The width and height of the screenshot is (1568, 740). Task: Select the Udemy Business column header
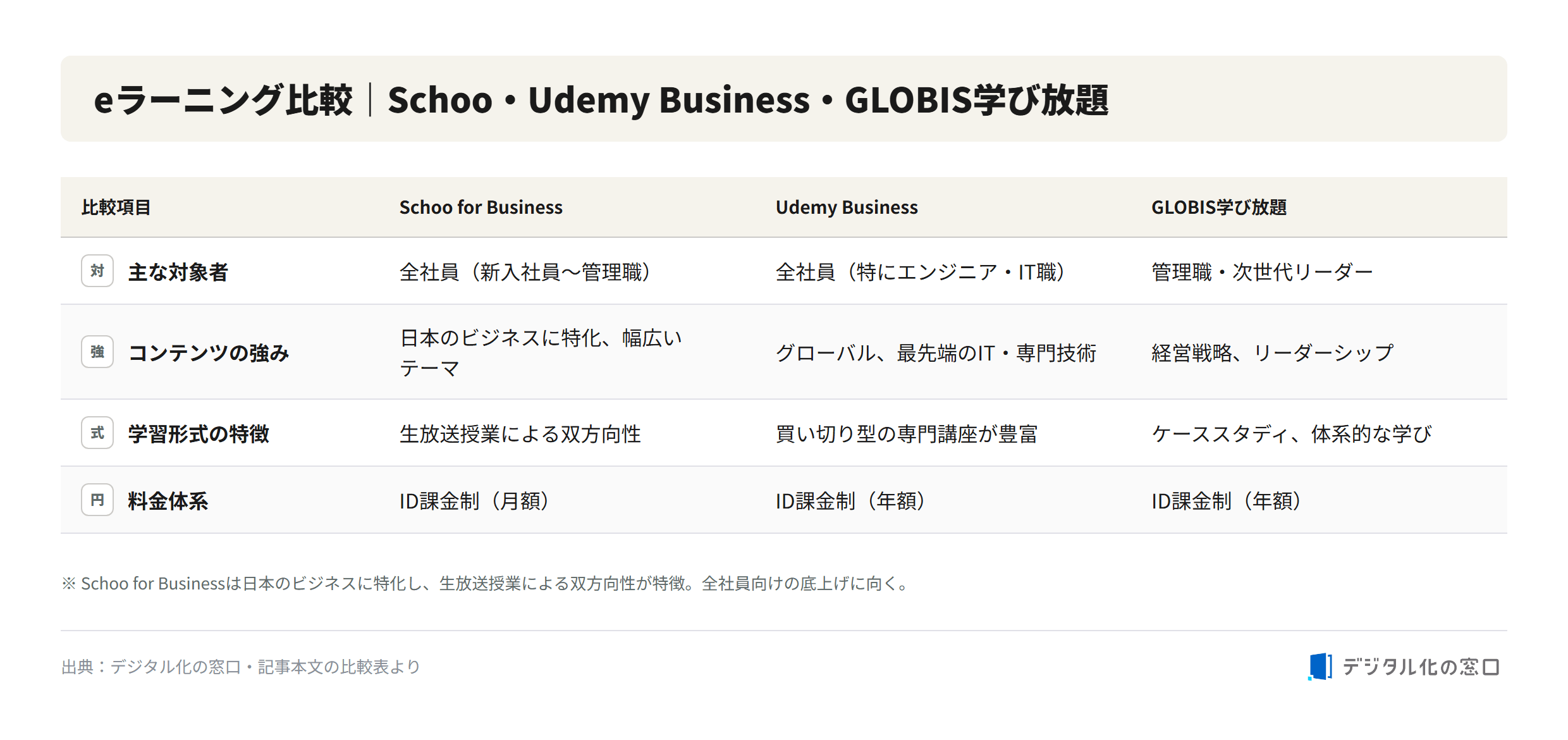[x=847, y=207]
